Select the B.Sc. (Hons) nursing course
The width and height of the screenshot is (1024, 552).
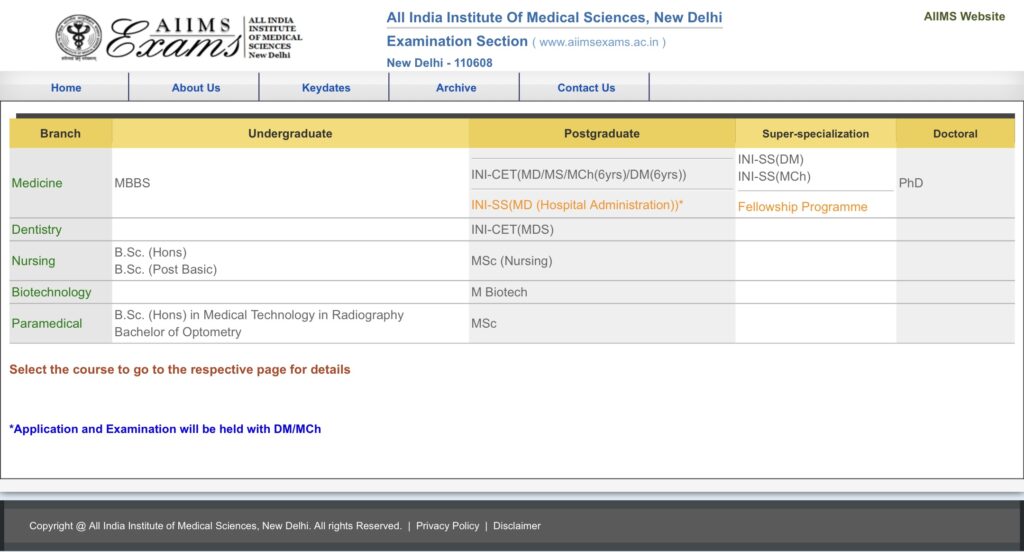click(x=150, y=252)
